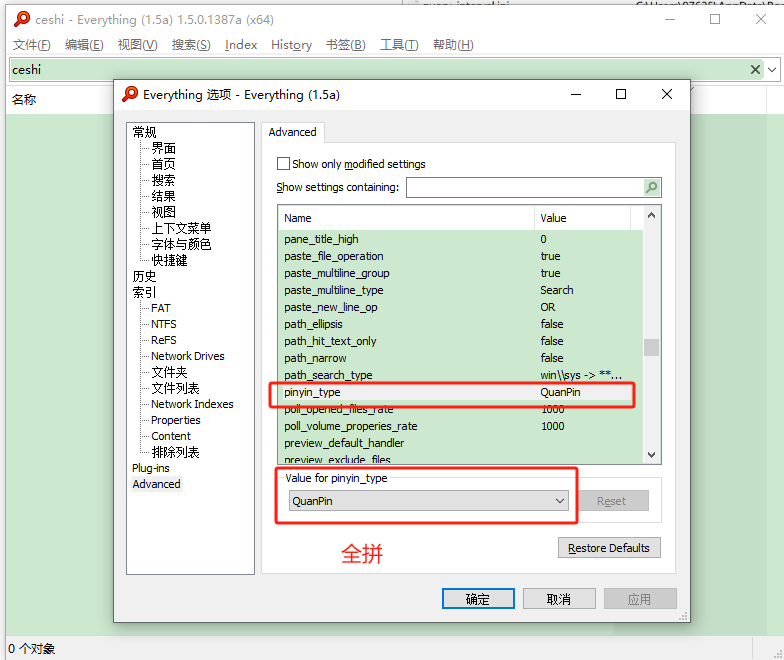Click the 确定 button
The image size is (784, 660).
(478, 598)
